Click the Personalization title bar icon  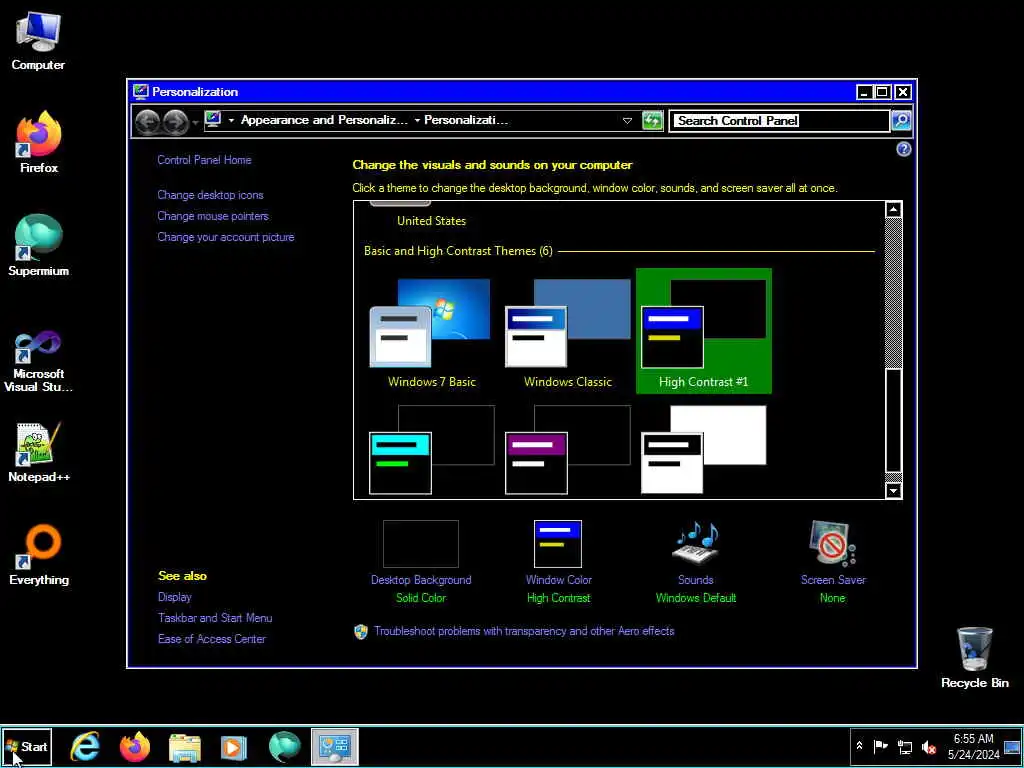click(x=140, y=91)
